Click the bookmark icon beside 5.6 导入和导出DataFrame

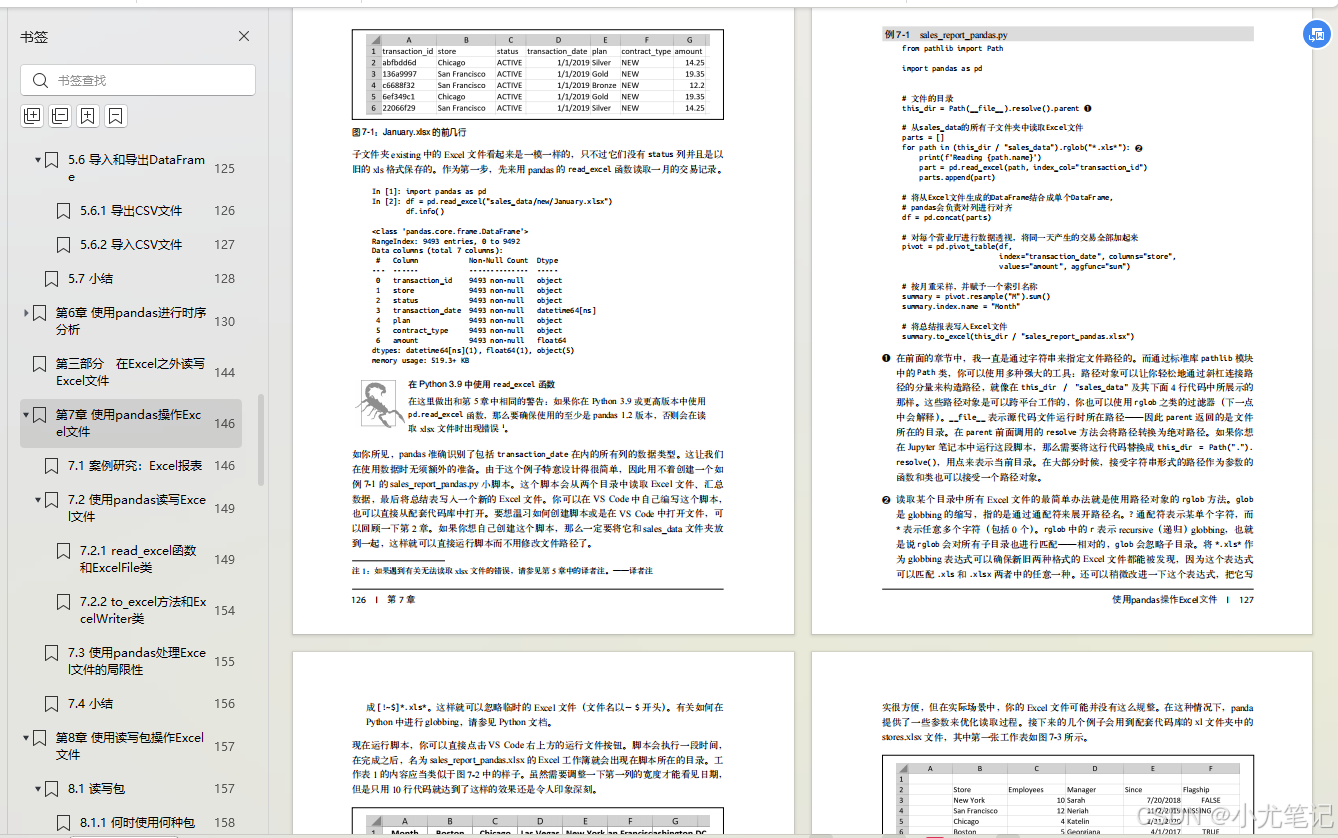click(51, 160)
